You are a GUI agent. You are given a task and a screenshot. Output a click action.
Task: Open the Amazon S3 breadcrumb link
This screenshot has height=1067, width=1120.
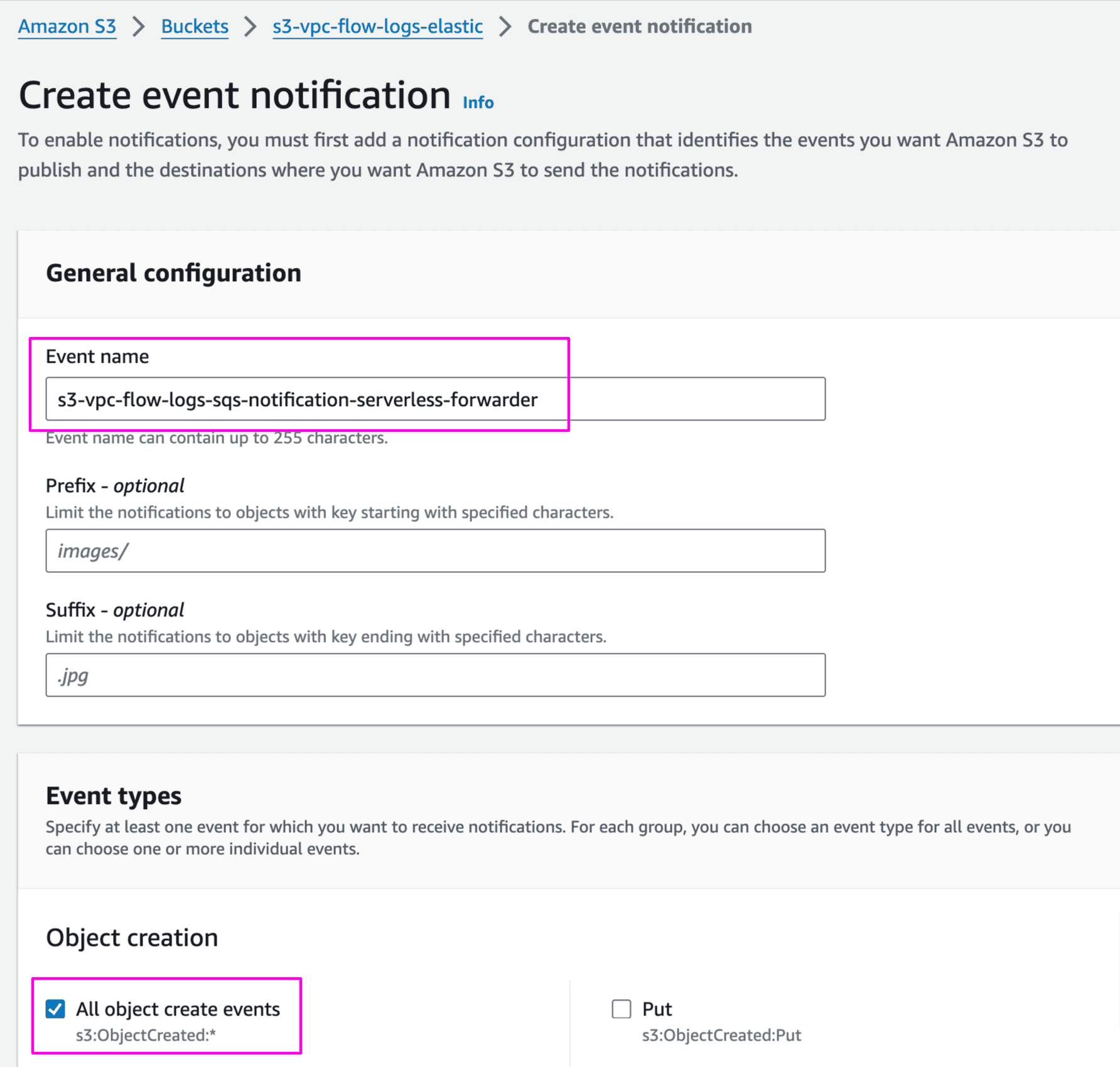tap(67, 26)
